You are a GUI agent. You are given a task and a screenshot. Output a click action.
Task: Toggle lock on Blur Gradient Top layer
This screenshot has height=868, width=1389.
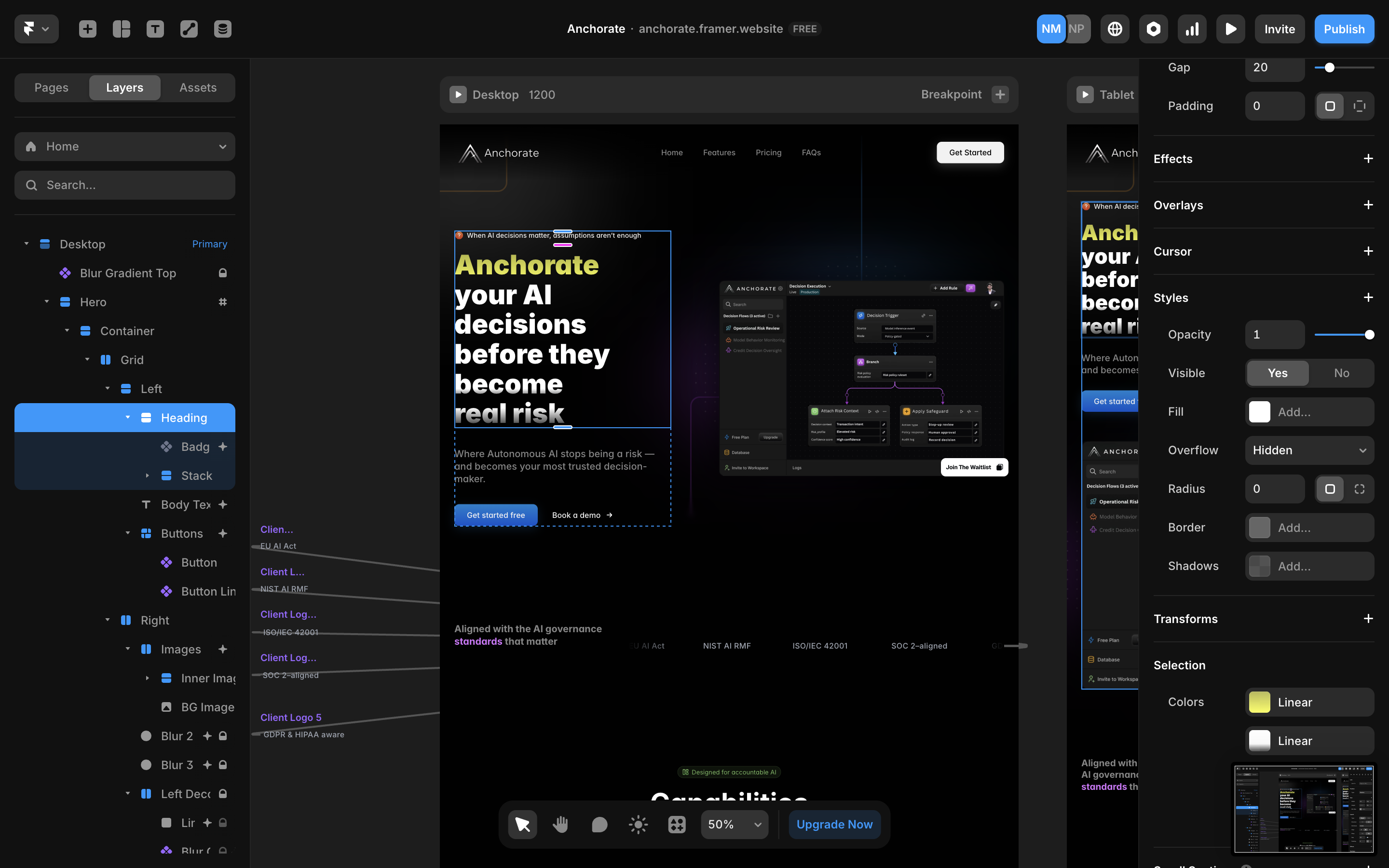tap(223, 273)
